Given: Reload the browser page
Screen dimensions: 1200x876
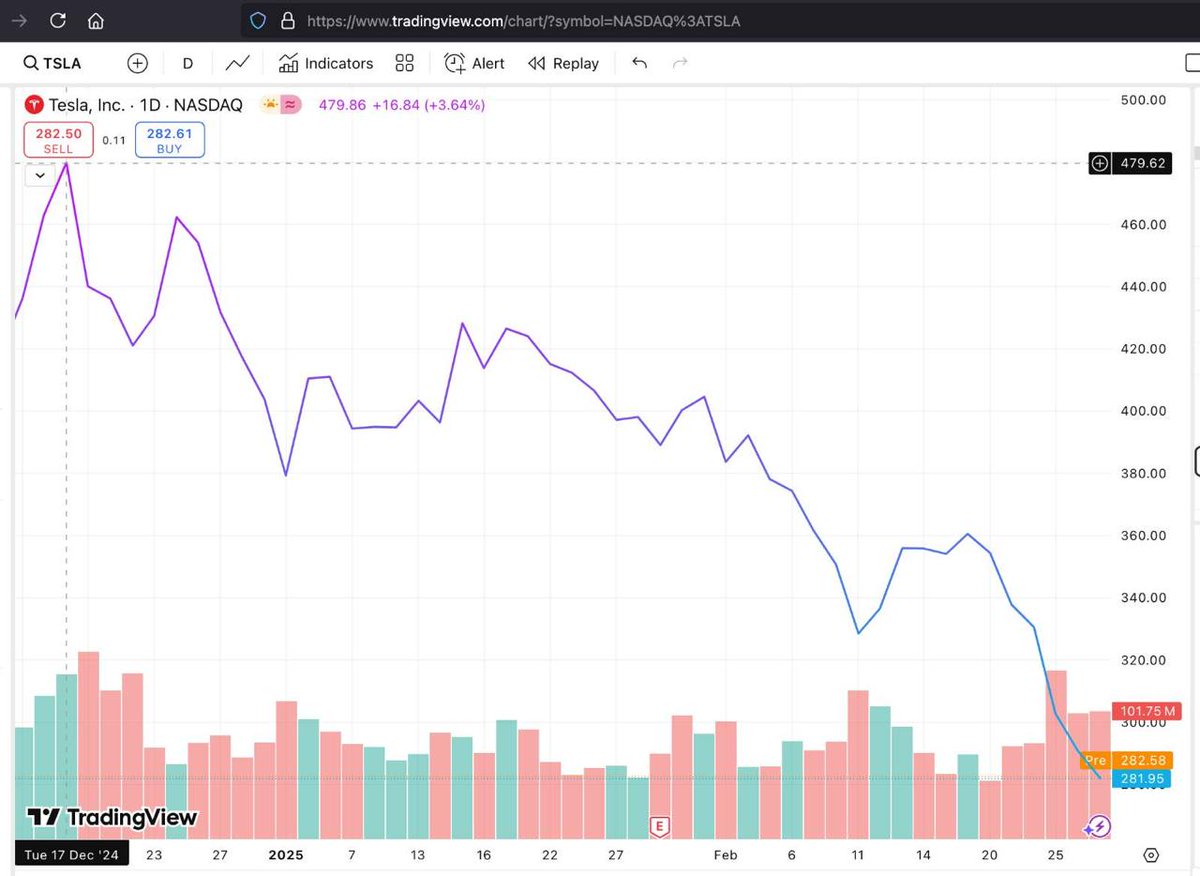Looking at the screenshot, I should pyautogui.click(x=58, y=20).
